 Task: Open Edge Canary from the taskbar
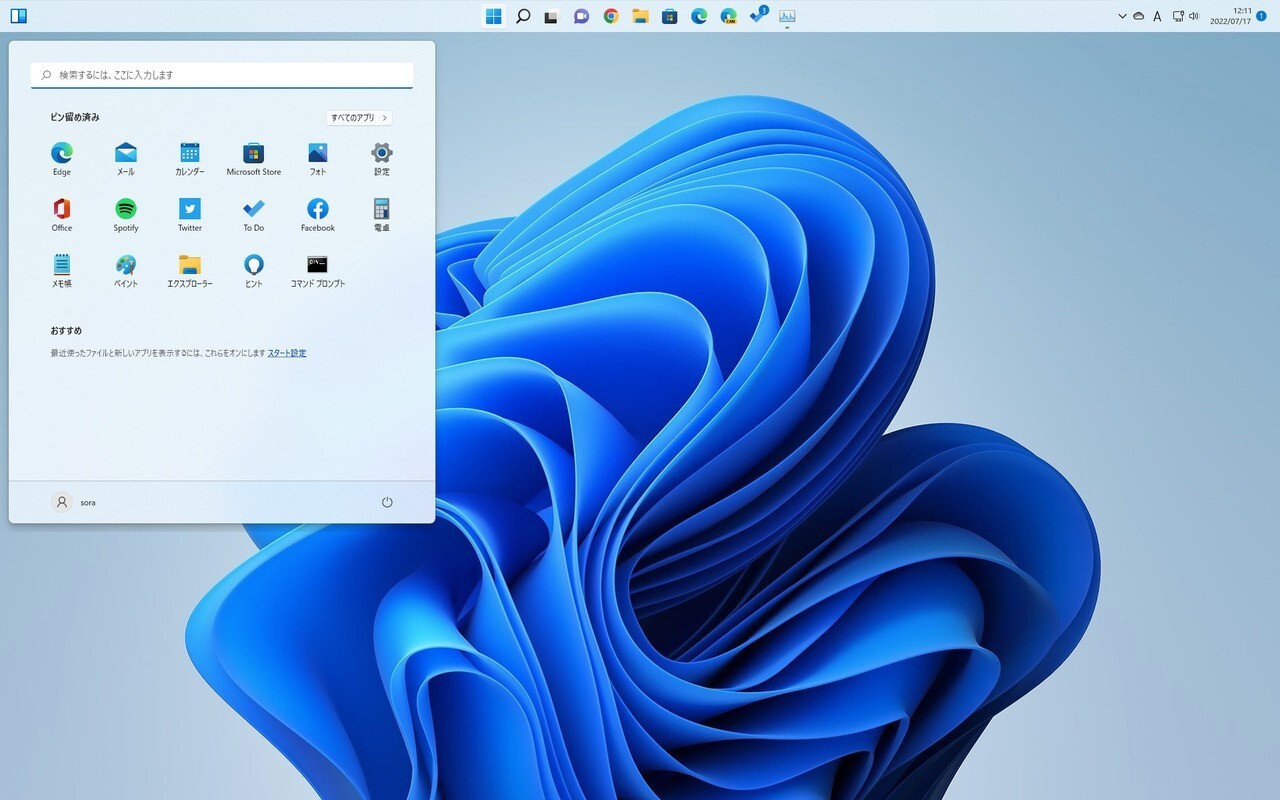point(729,16)
